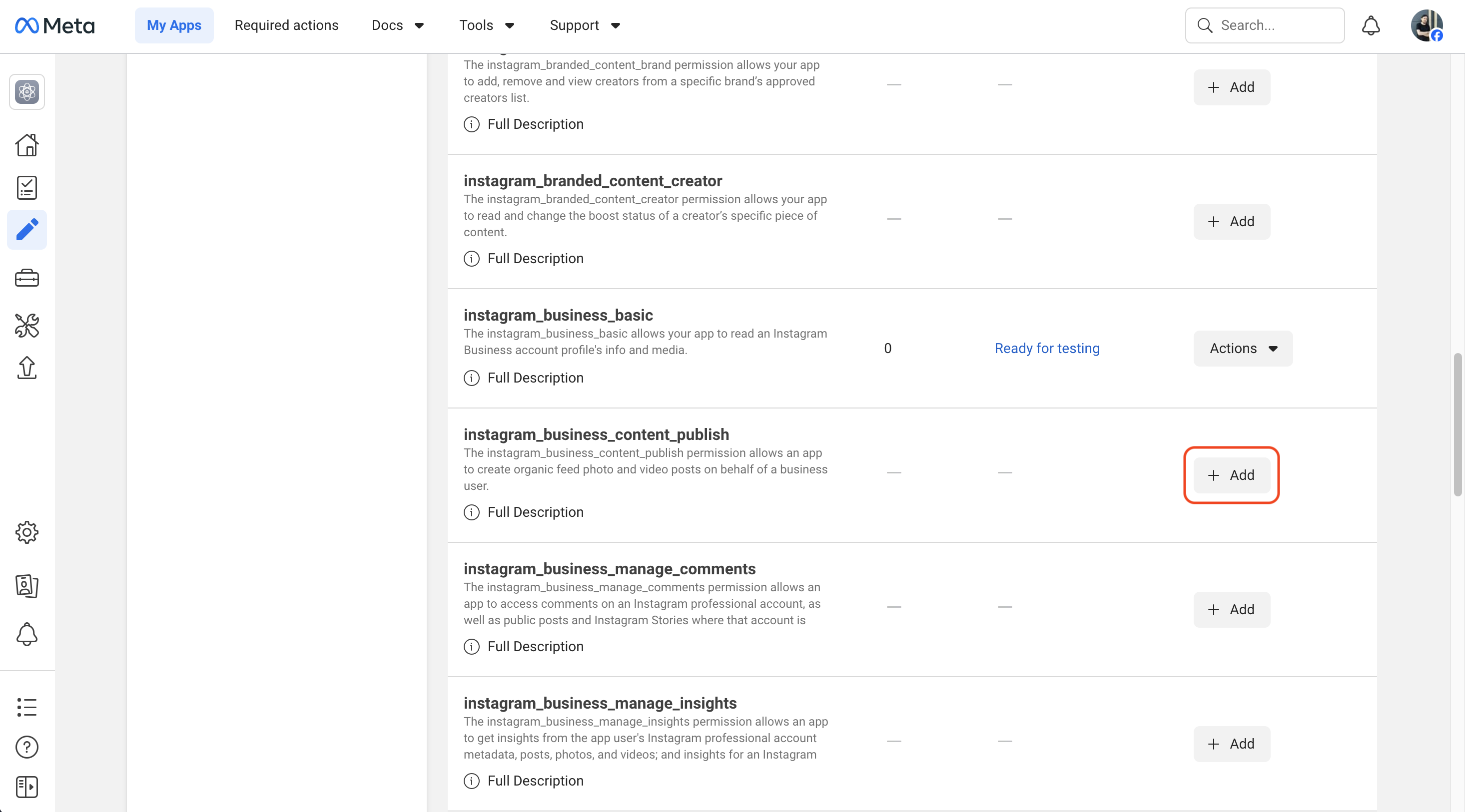Open app settings gear icon

click(26, 532)
